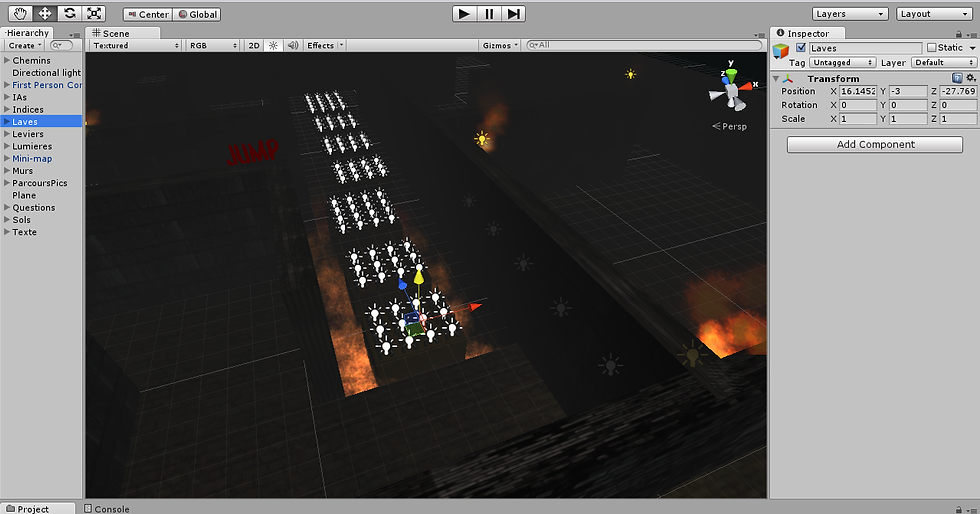This screenshot has width=980, height=514.
Task: Expand the Lumieres object
Action: (x=7, y=146)
